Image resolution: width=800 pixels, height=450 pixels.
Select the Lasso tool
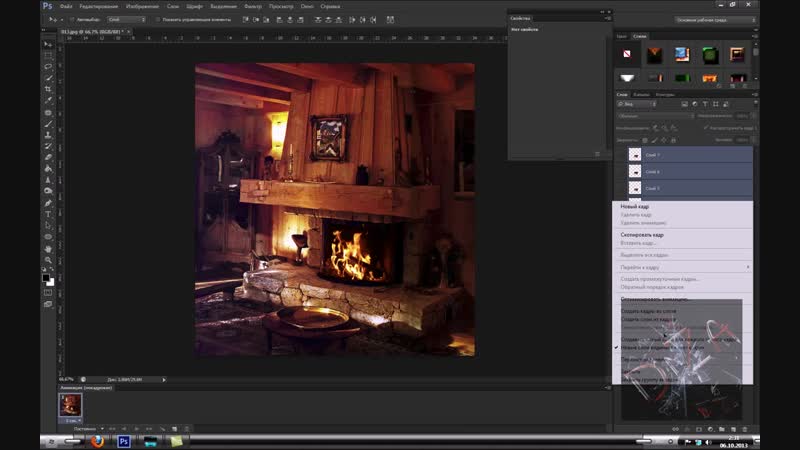tap(48, 67)
